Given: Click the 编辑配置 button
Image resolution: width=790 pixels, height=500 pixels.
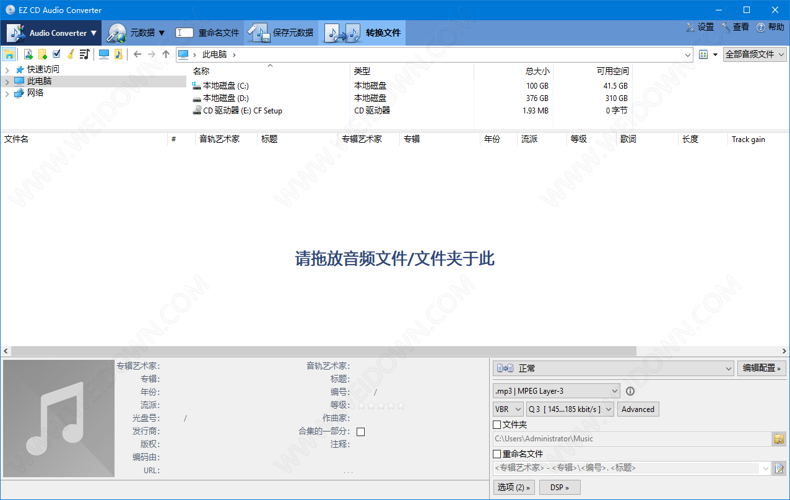Looking at the screenshot, I should (x=761, y=368).
